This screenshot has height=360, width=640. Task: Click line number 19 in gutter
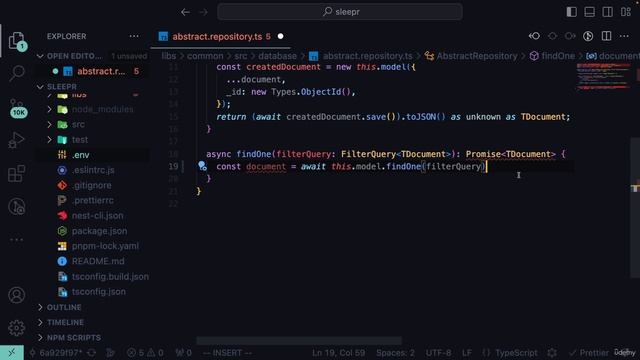[x=173, y=166]
